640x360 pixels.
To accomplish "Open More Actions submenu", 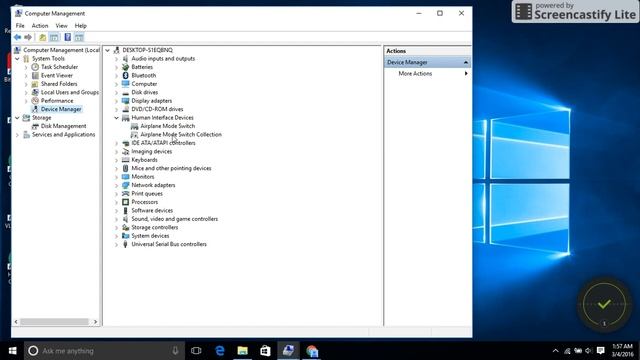I will [427, 73].
